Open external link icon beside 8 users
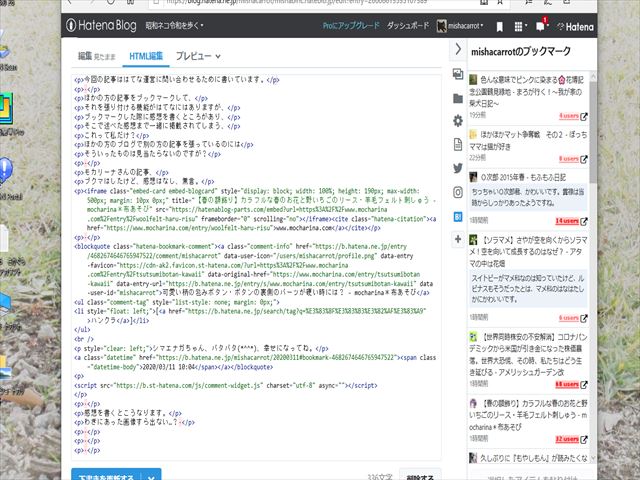The height and width of the screenshot is (480, 640). [584, 159]
